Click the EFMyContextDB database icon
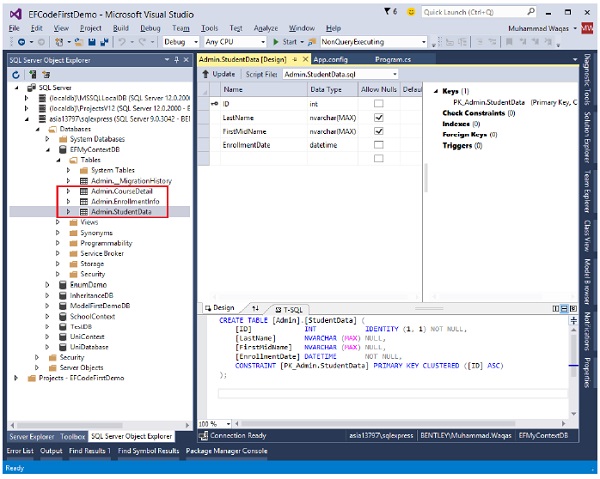 [x=62, y=149]
